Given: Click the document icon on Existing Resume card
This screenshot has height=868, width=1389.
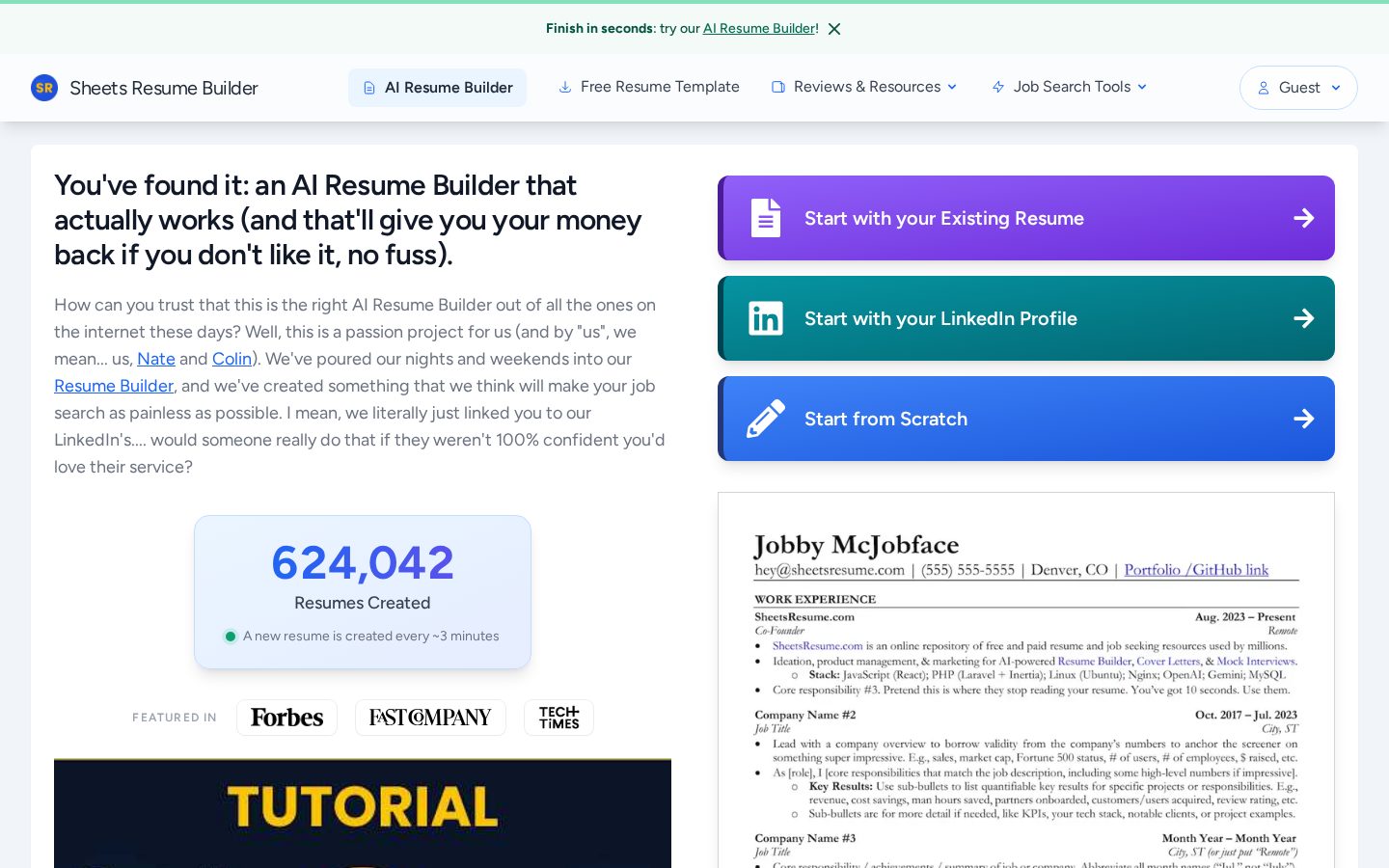Looking at the screenshot, I should (766, 218).
